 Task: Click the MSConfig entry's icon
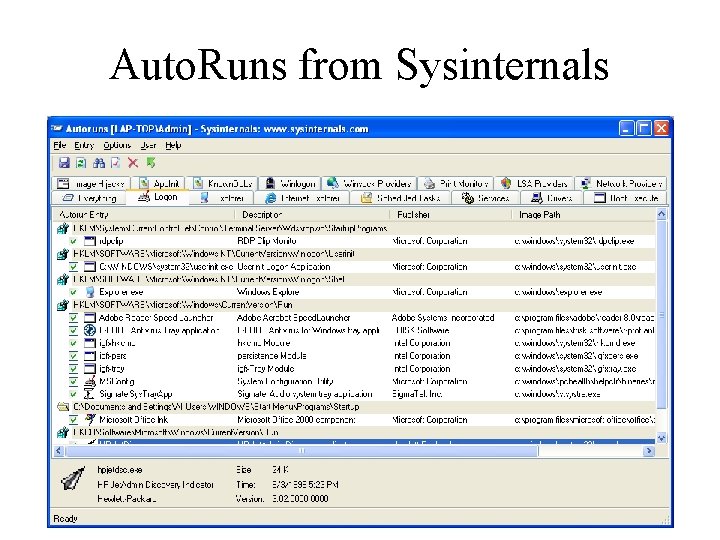click(x=90, y=381)
